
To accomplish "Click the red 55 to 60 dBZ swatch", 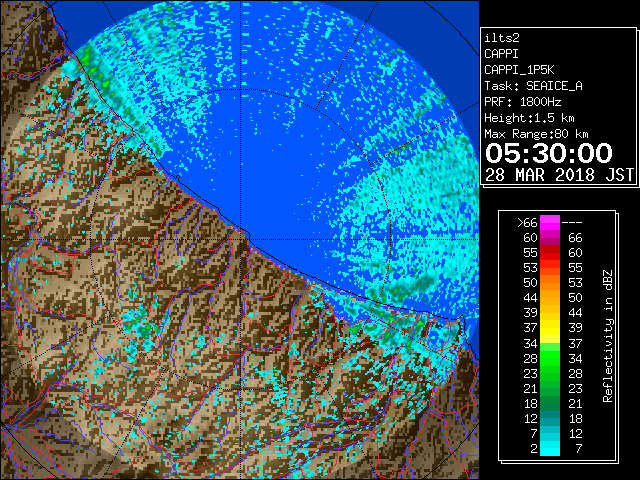I will point(550,253).
